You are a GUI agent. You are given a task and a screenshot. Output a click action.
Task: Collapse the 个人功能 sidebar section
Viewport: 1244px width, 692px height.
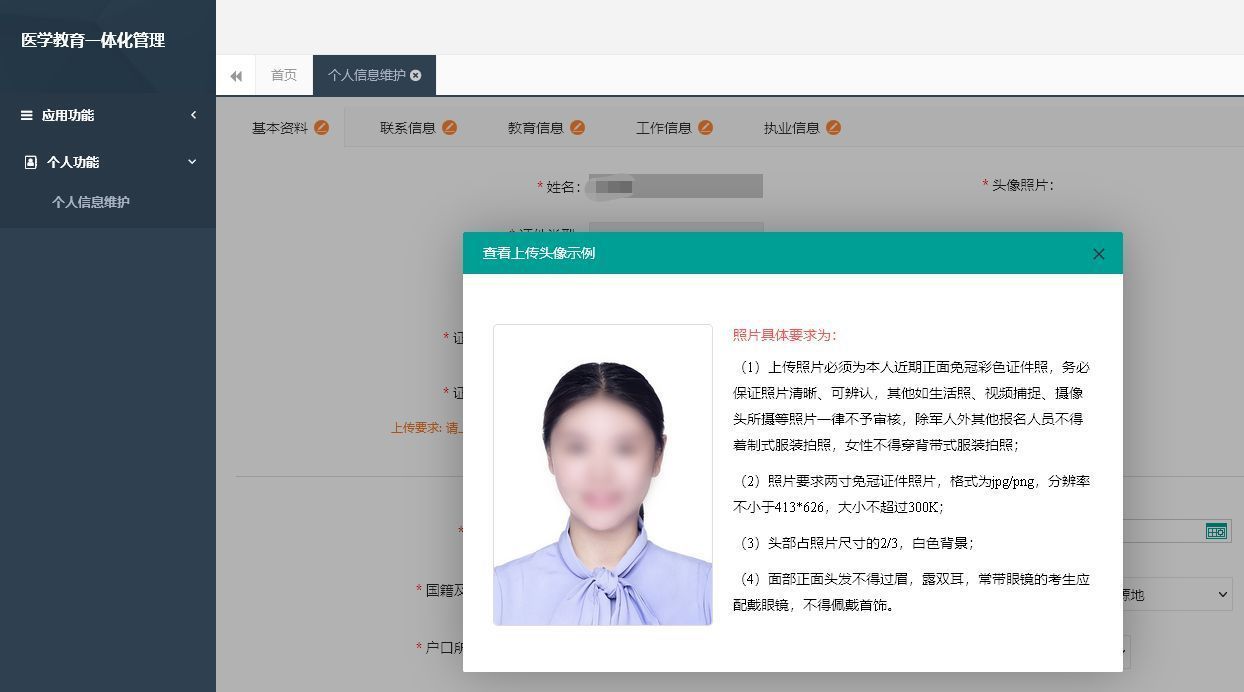(192, 162)
